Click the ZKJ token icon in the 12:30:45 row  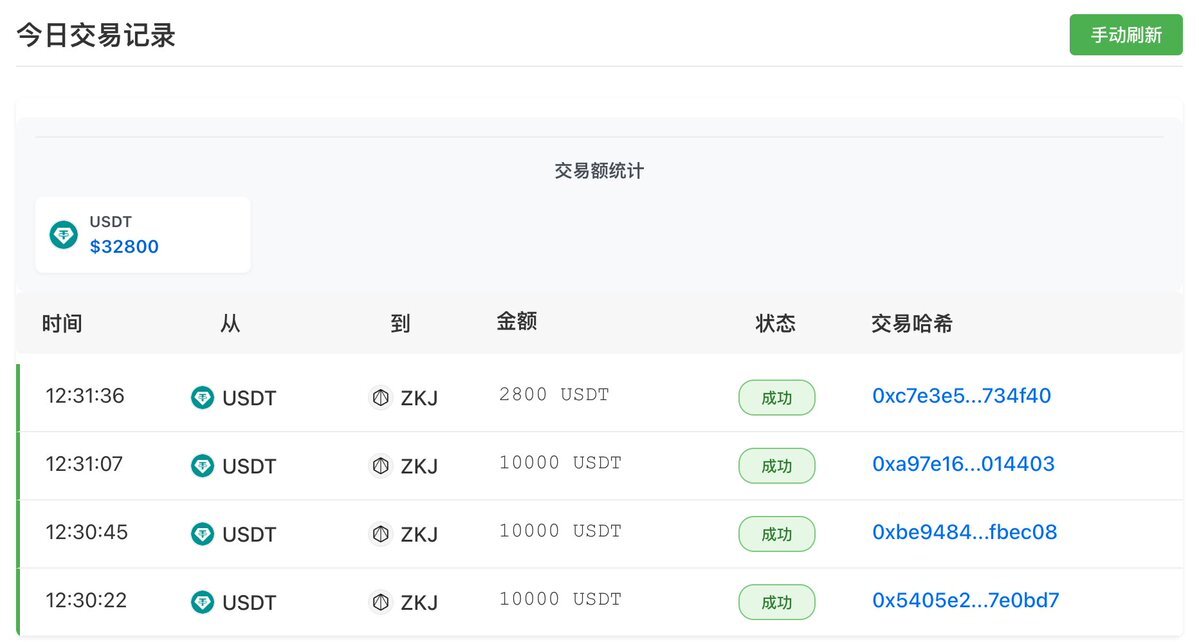pos(380,533)
